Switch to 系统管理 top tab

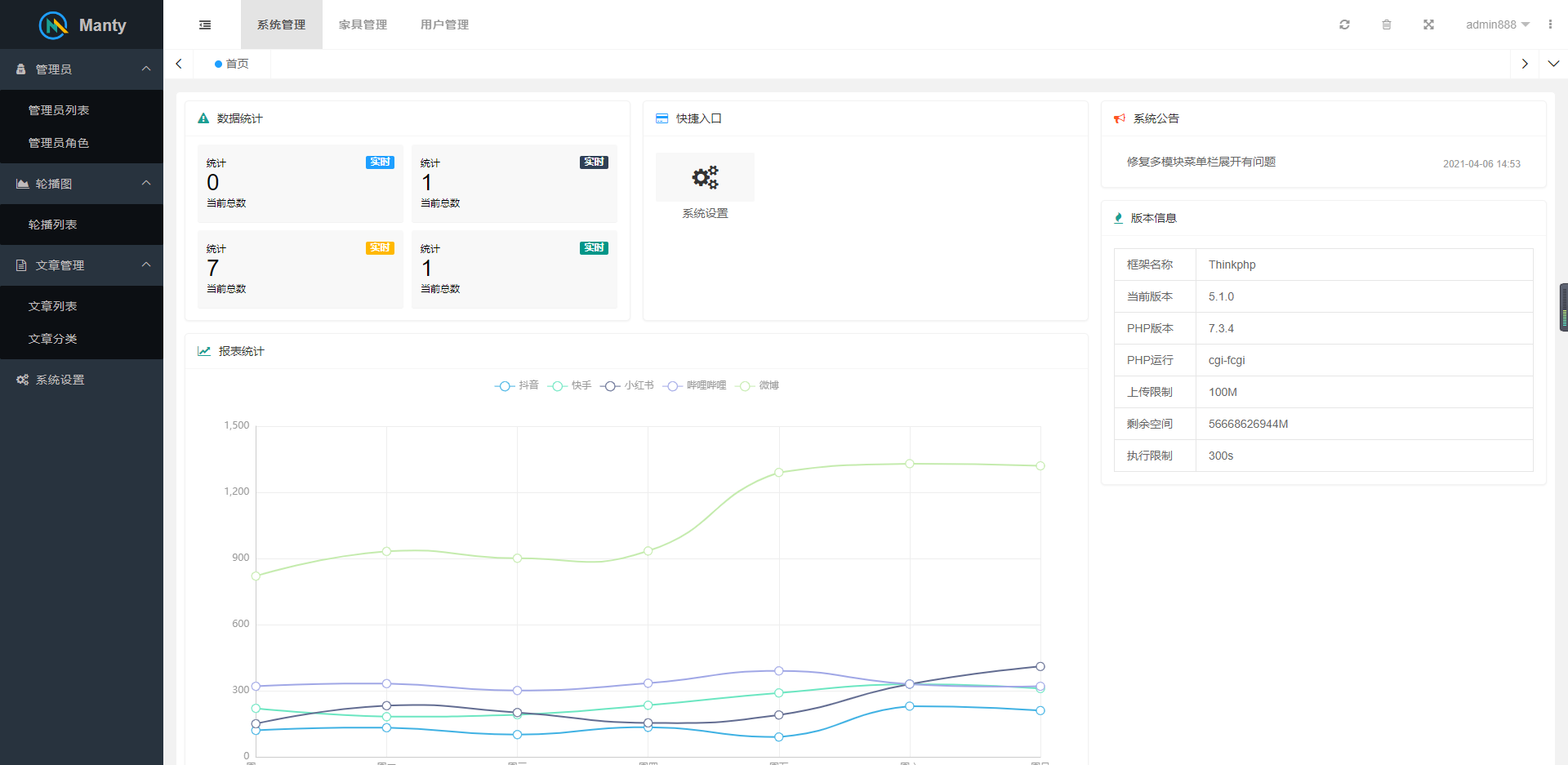[x=282, y=24]
